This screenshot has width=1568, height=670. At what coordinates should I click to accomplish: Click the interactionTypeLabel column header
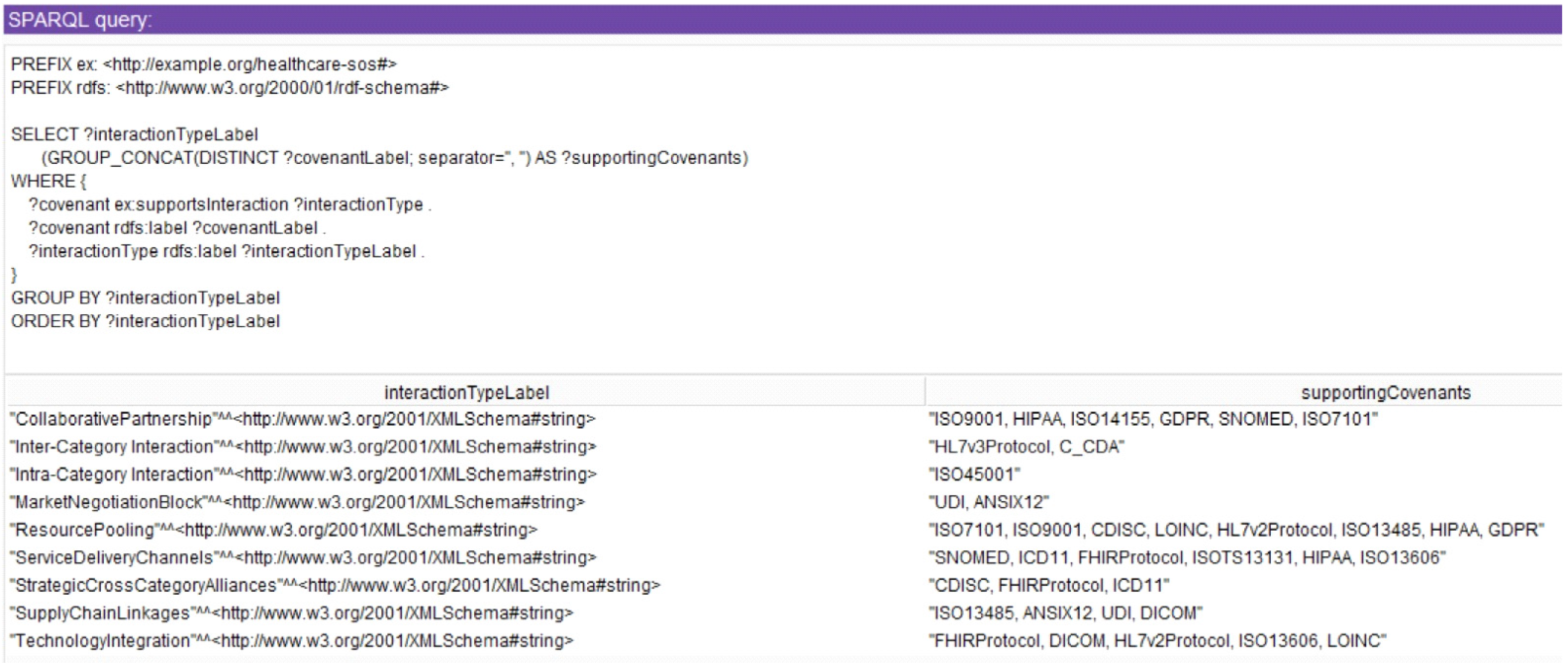(466, 392)
